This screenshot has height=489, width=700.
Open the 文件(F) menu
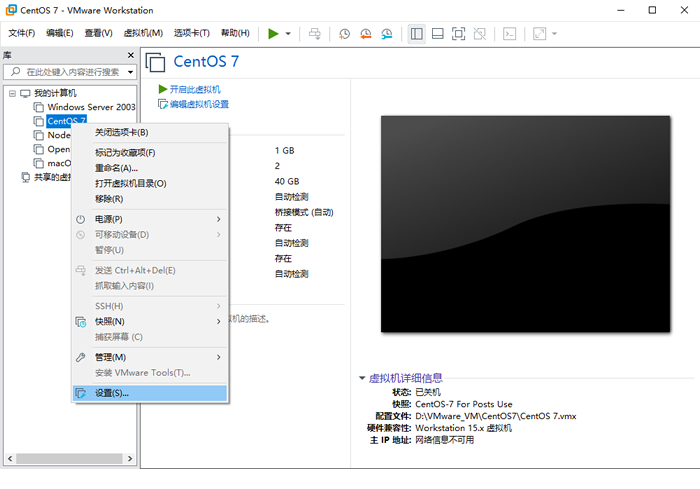point(21,33)
